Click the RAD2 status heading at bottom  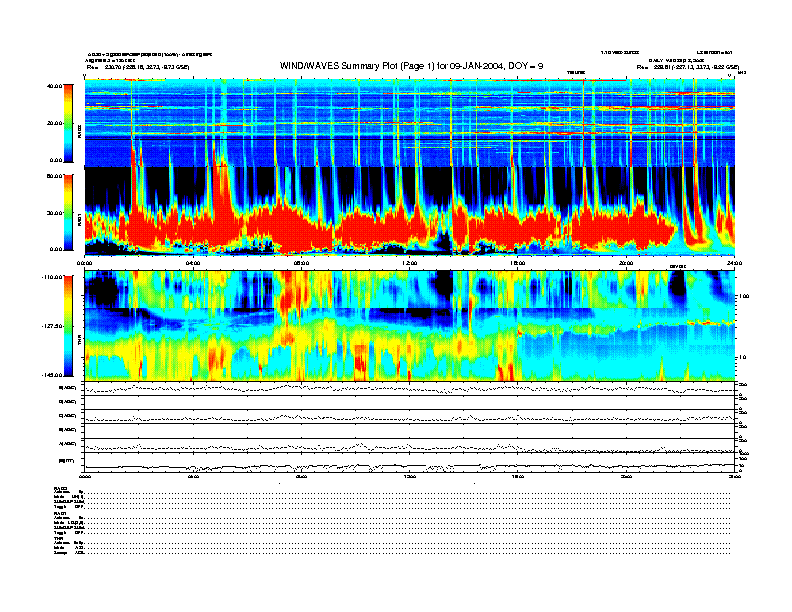(x=61, y=489)
